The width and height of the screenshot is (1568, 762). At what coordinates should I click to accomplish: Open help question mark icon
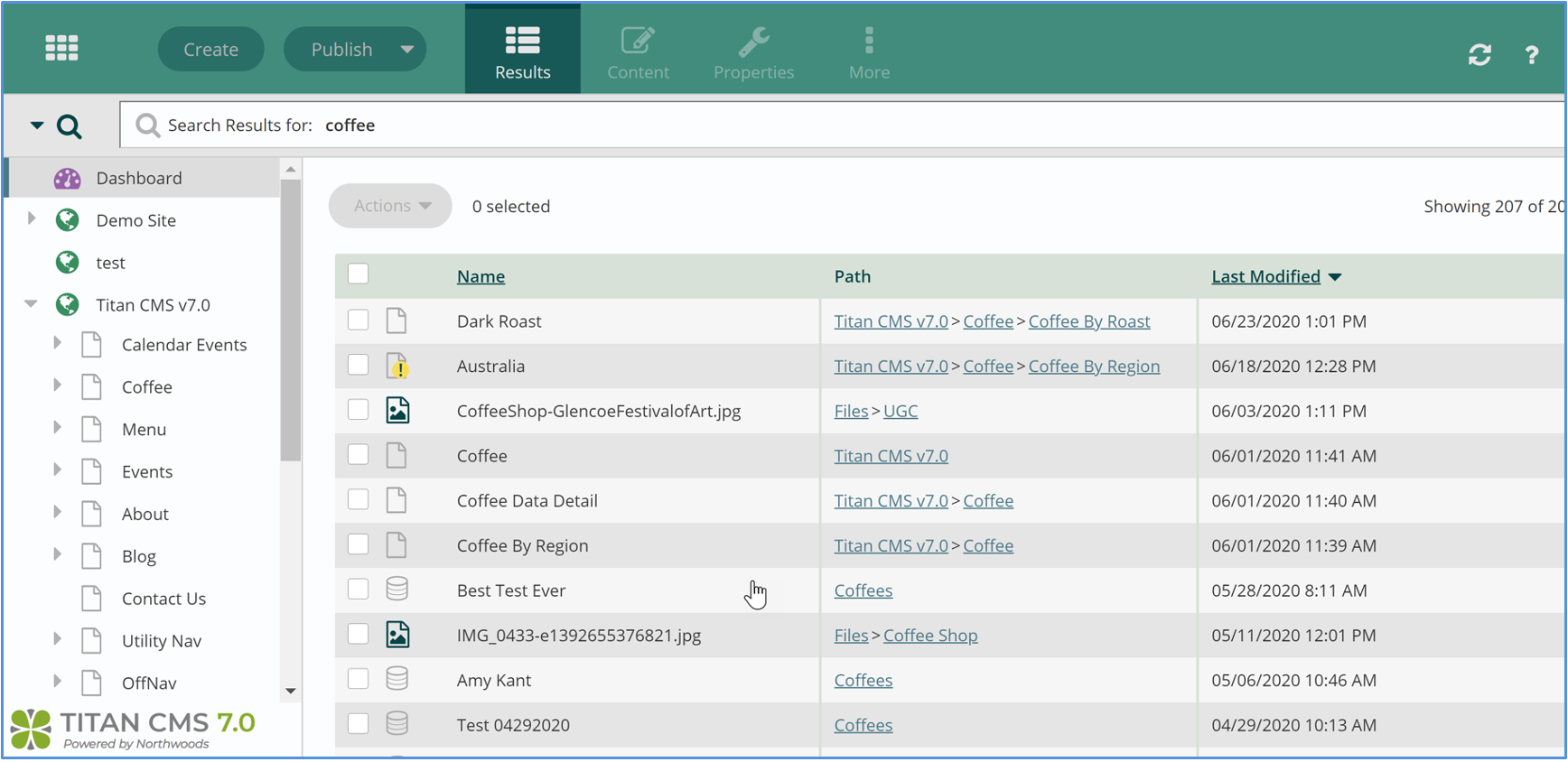[1532, 55]
